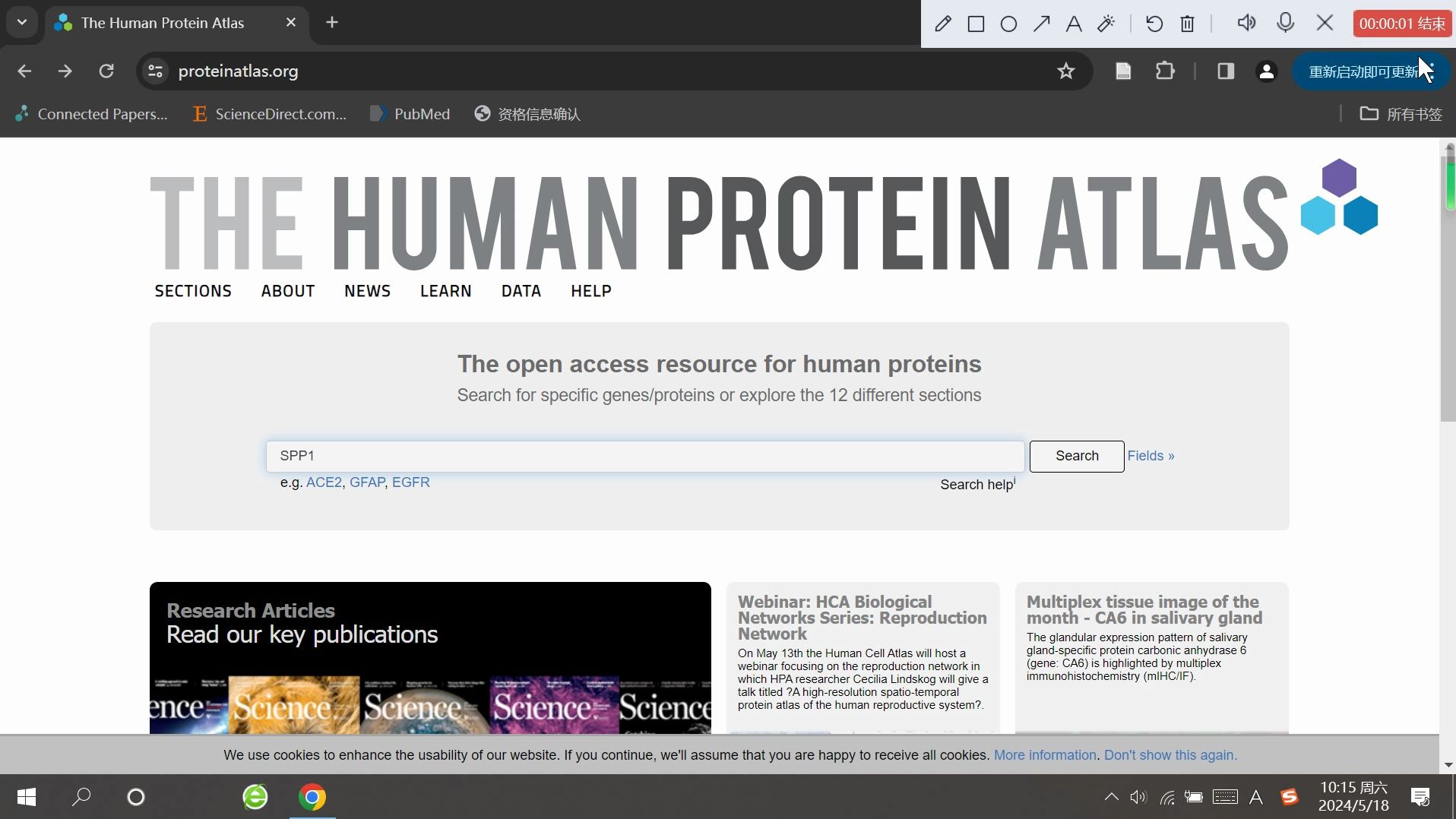Click the address bar URL proteinatlas.org
The width and height of the screenshot is (1456, 819).
(x=238, y=71)
